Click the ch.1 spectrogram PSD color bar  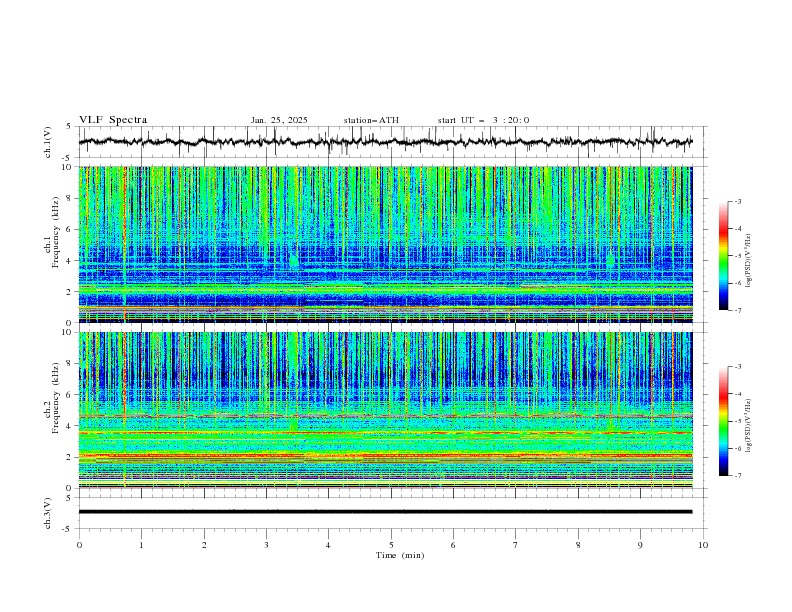coord(723,256)
